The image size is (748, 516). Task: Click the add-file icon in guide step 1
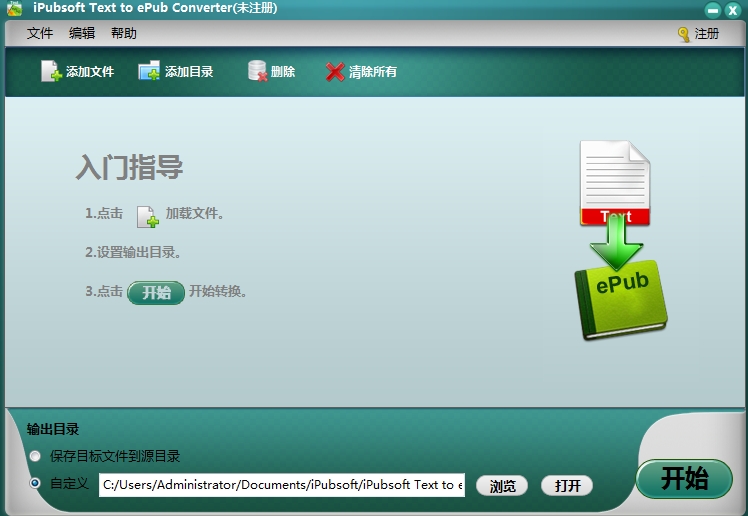[147, 217]
